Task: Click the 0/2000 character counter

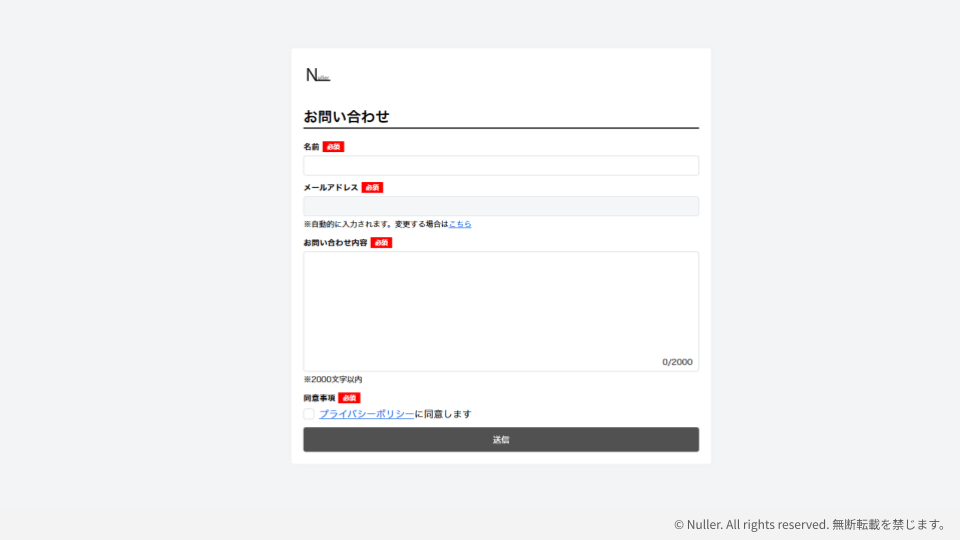Action: (677, 362)
